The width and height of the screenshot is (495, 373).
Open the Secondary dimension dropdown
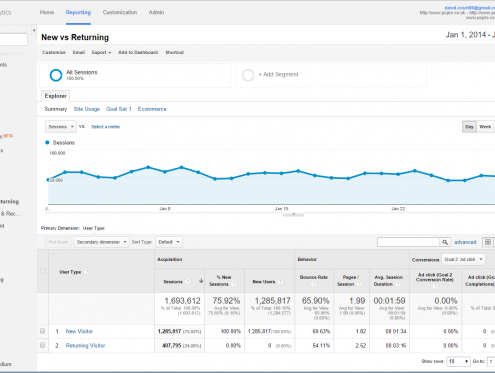point(101,242)
